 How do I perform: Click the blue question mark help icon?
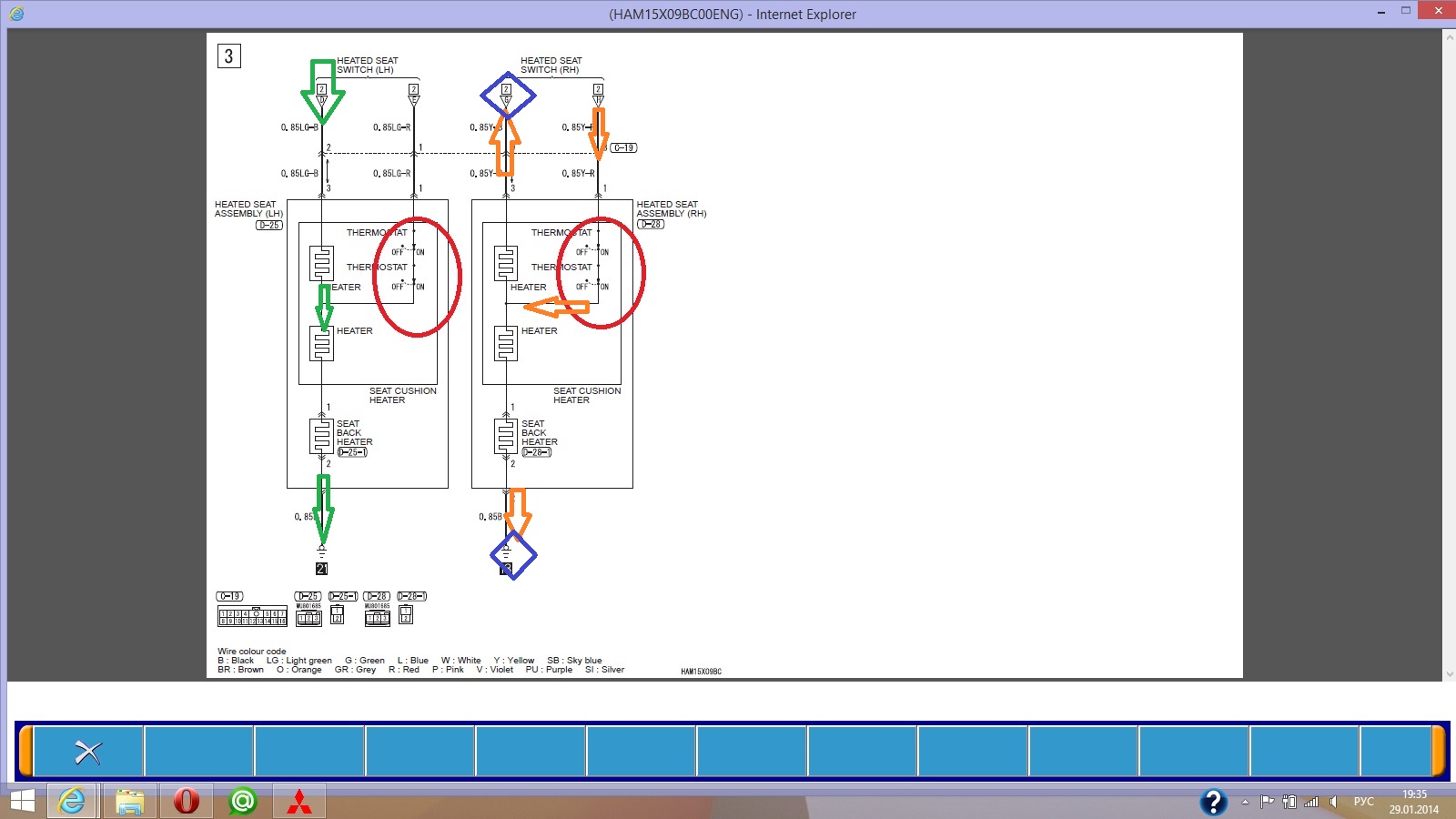coord(1213,802)
